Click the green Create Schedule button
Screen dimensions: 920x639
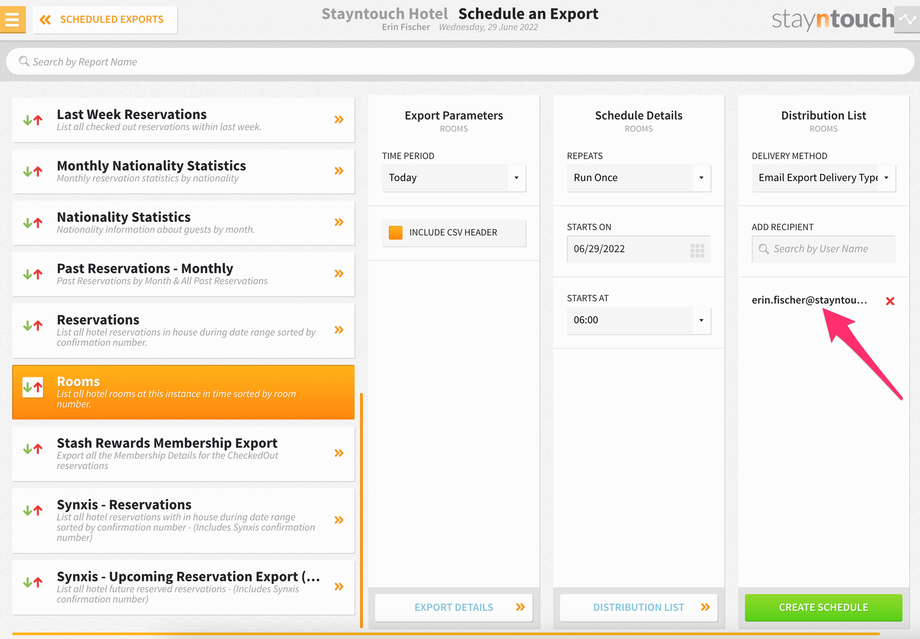coord(823,607)
